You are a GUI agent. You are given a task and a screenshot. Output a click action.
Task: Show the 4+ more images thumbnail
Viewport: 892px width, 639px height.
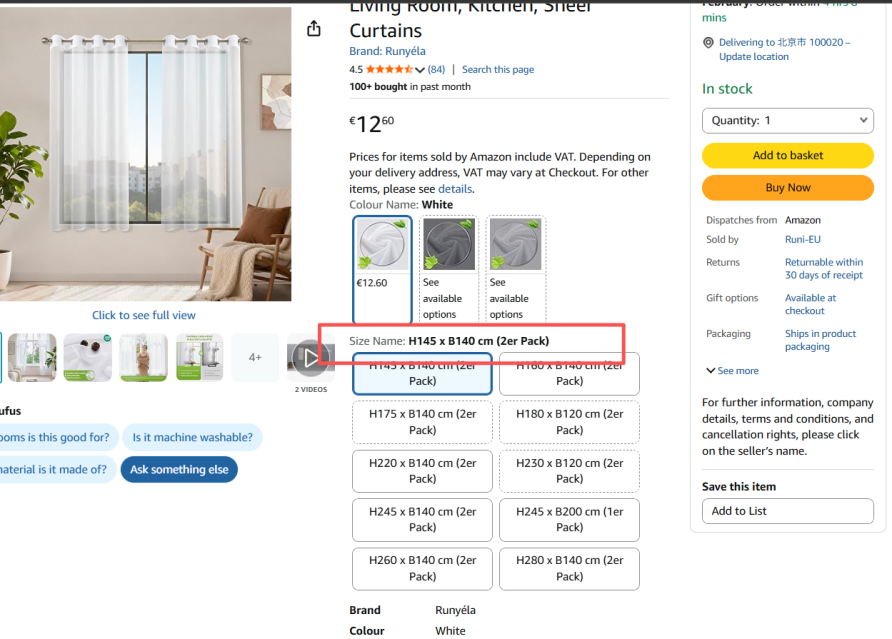pos(255,357)
